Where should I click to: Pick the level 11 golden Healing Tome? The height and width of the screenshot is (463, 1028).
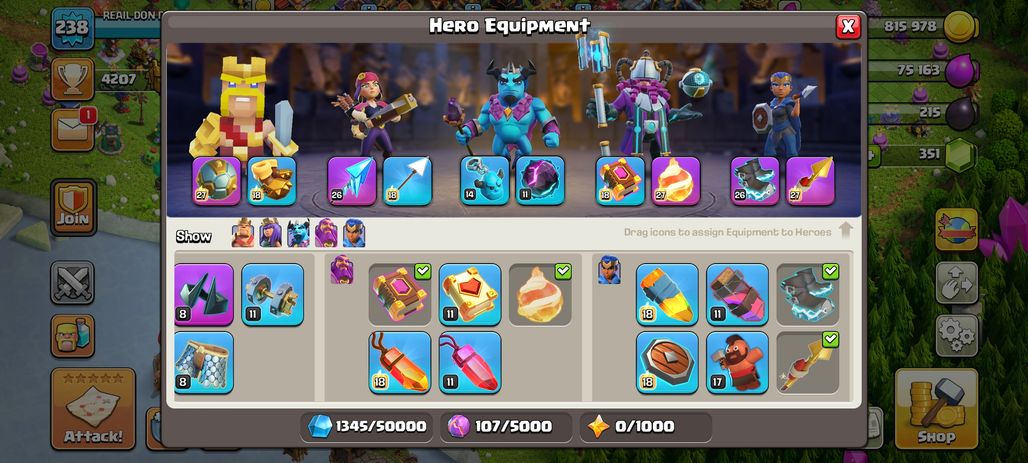[x=470, y=294]
